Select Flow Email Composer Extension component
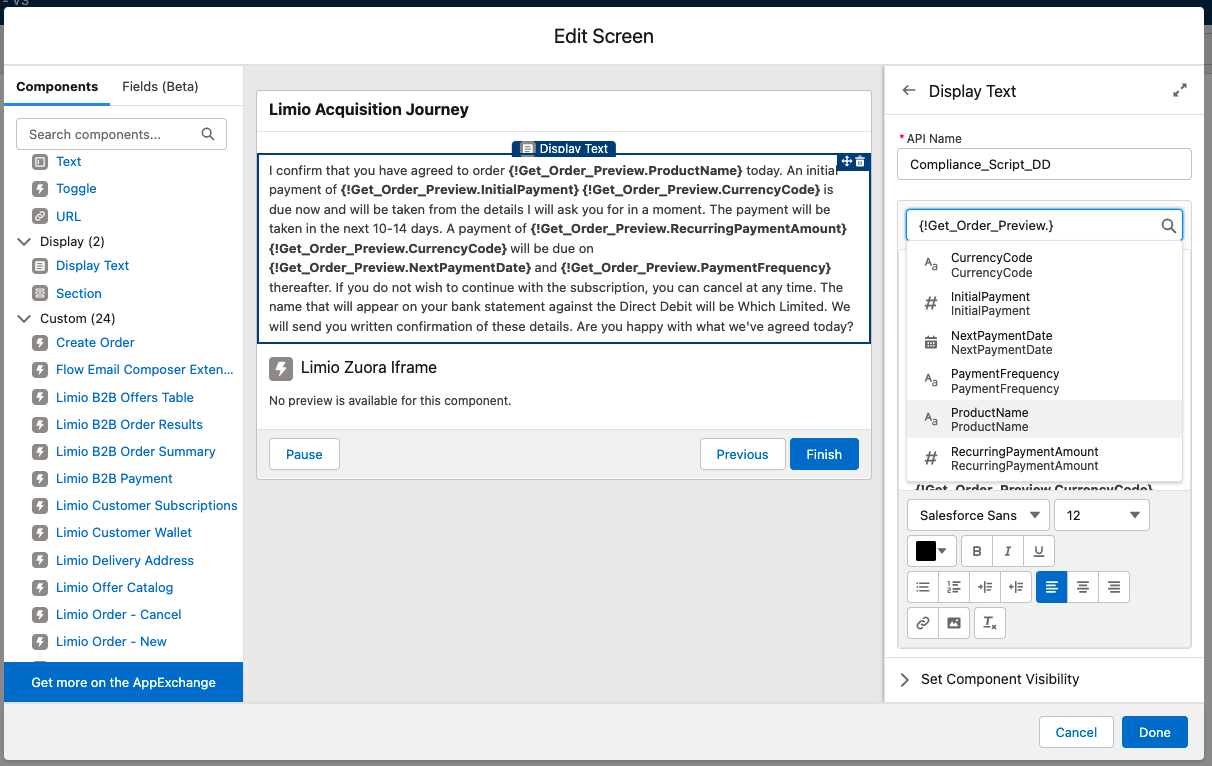 (145, 369)
